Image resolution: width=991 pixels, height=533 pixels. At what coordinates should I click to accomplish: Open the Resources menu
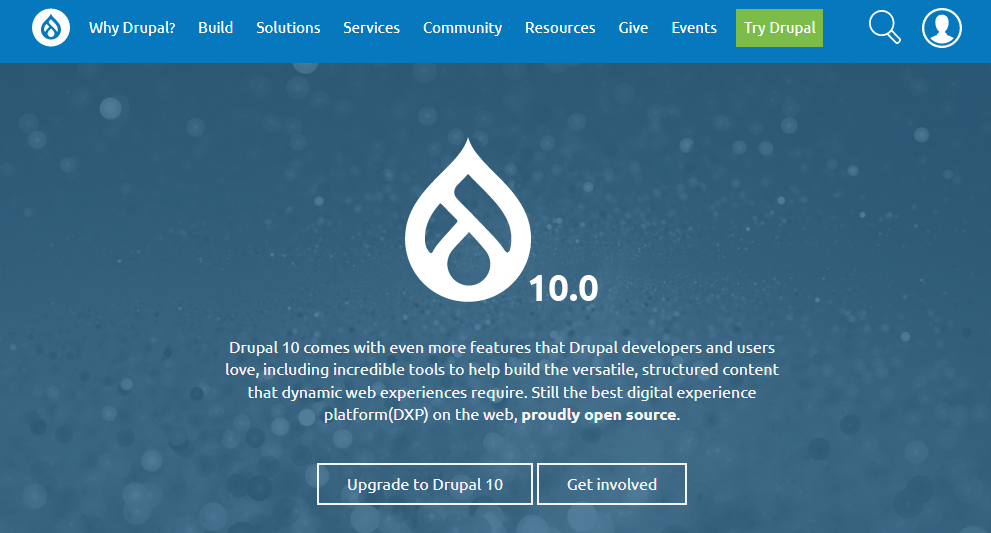(x=560, y=28)
